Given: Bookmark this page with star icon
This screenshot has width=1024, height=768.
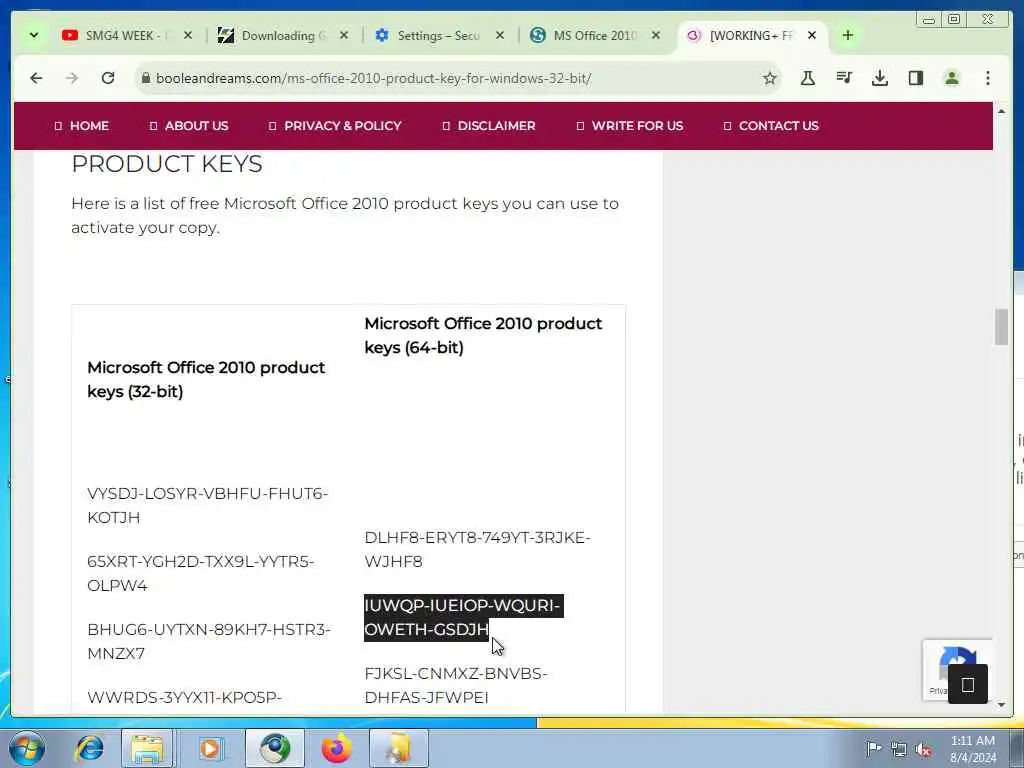Looking at the screenshot, I should pyautogui.click(x=770, y=78).
